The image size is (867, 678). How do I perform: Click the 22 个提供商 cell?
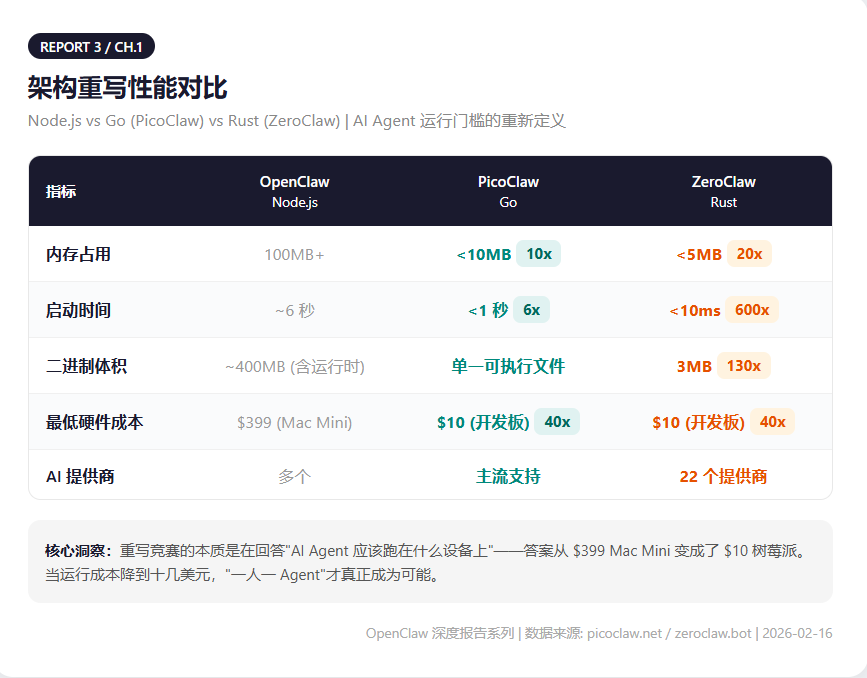[x=723, y=477]
